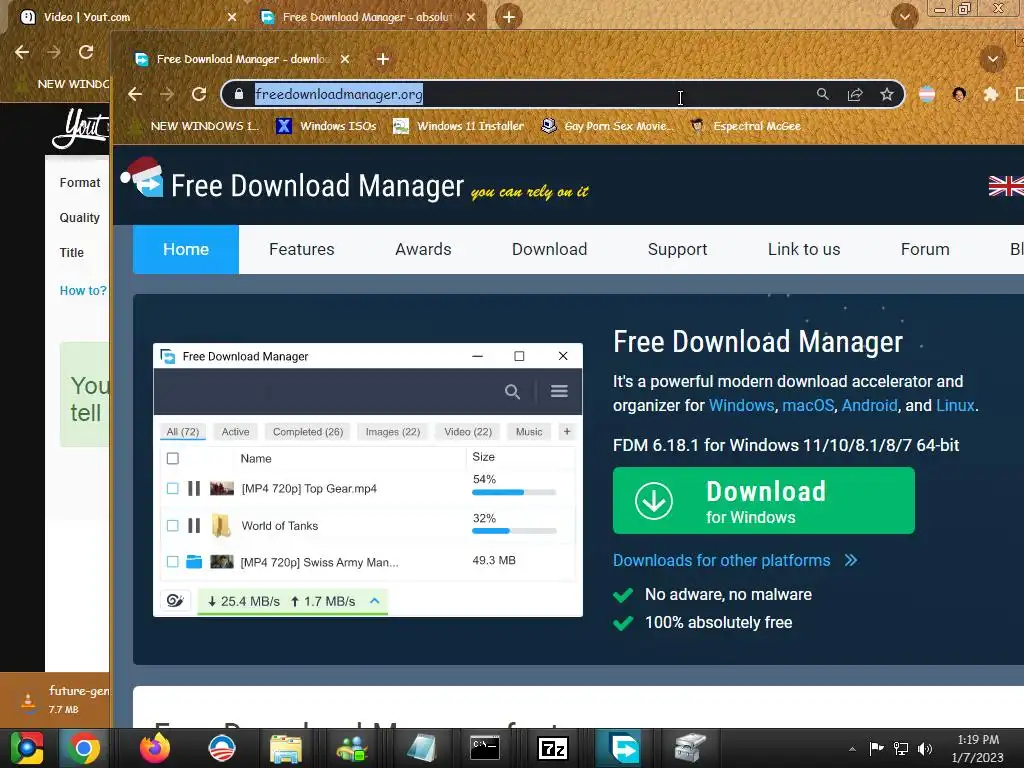Click the folder icon for Swiss Army Man
Screen dimensions: 1024x768
coord(194,562)
